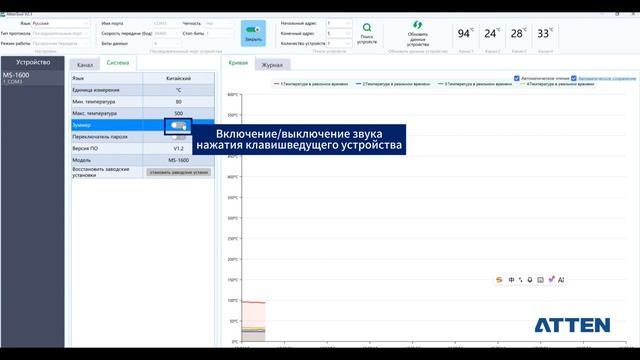Click the restore factory settings button

[x=179, y=173]
